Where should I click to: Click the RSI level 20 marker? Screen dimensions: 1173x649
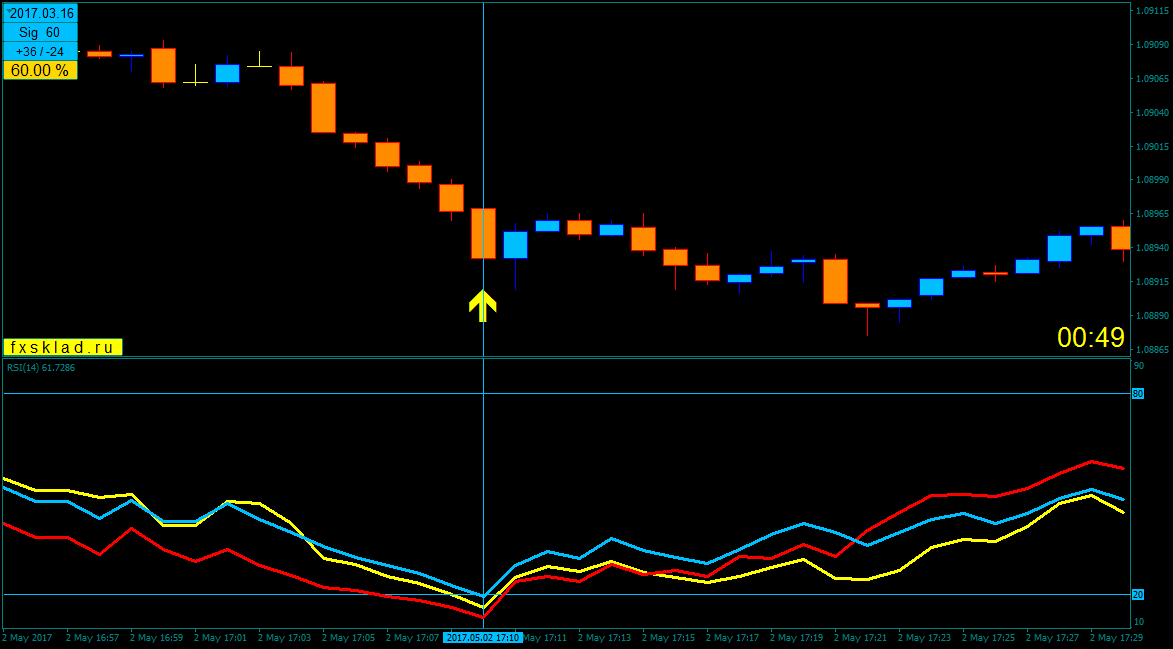point(1137,595)
